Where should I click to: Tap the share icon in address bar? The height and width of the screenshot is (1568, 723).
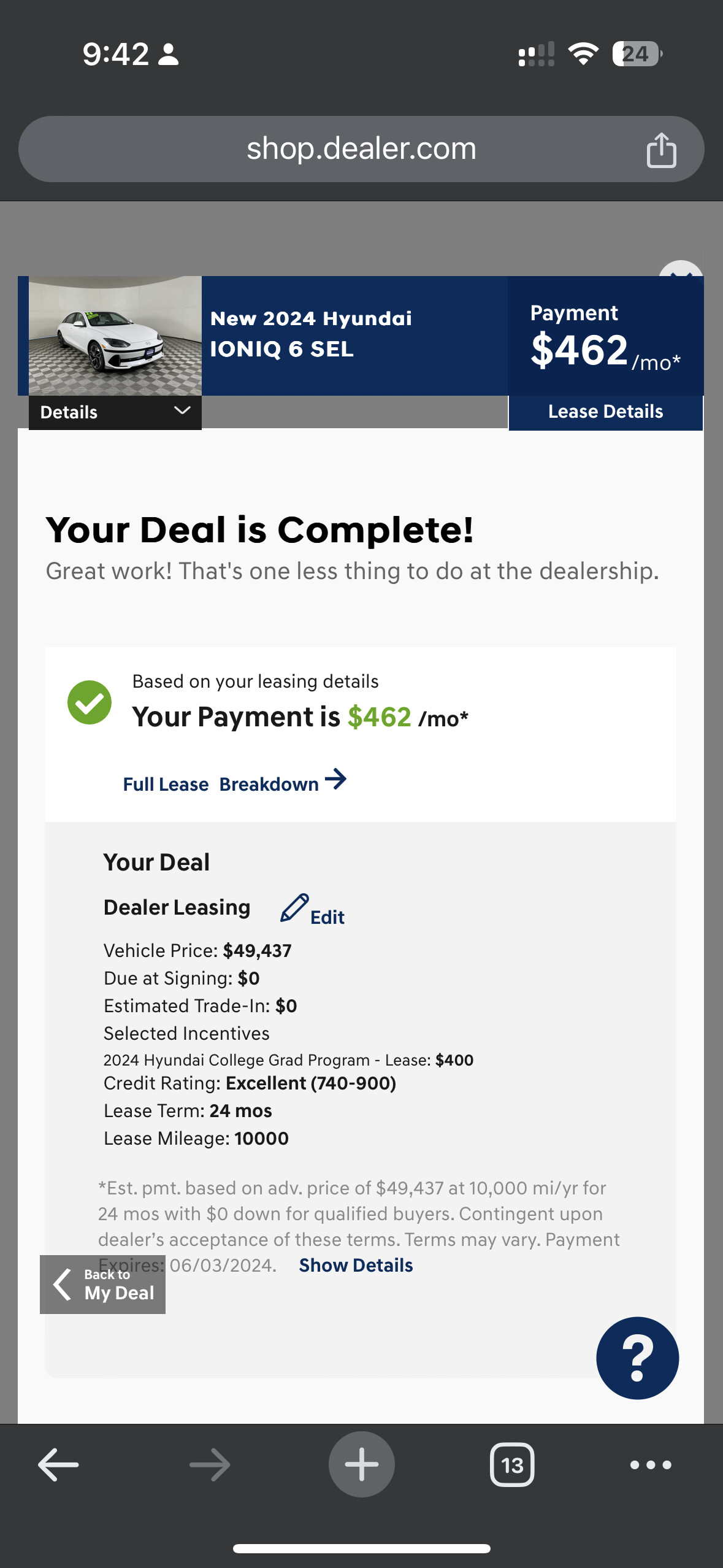[661, 150]
